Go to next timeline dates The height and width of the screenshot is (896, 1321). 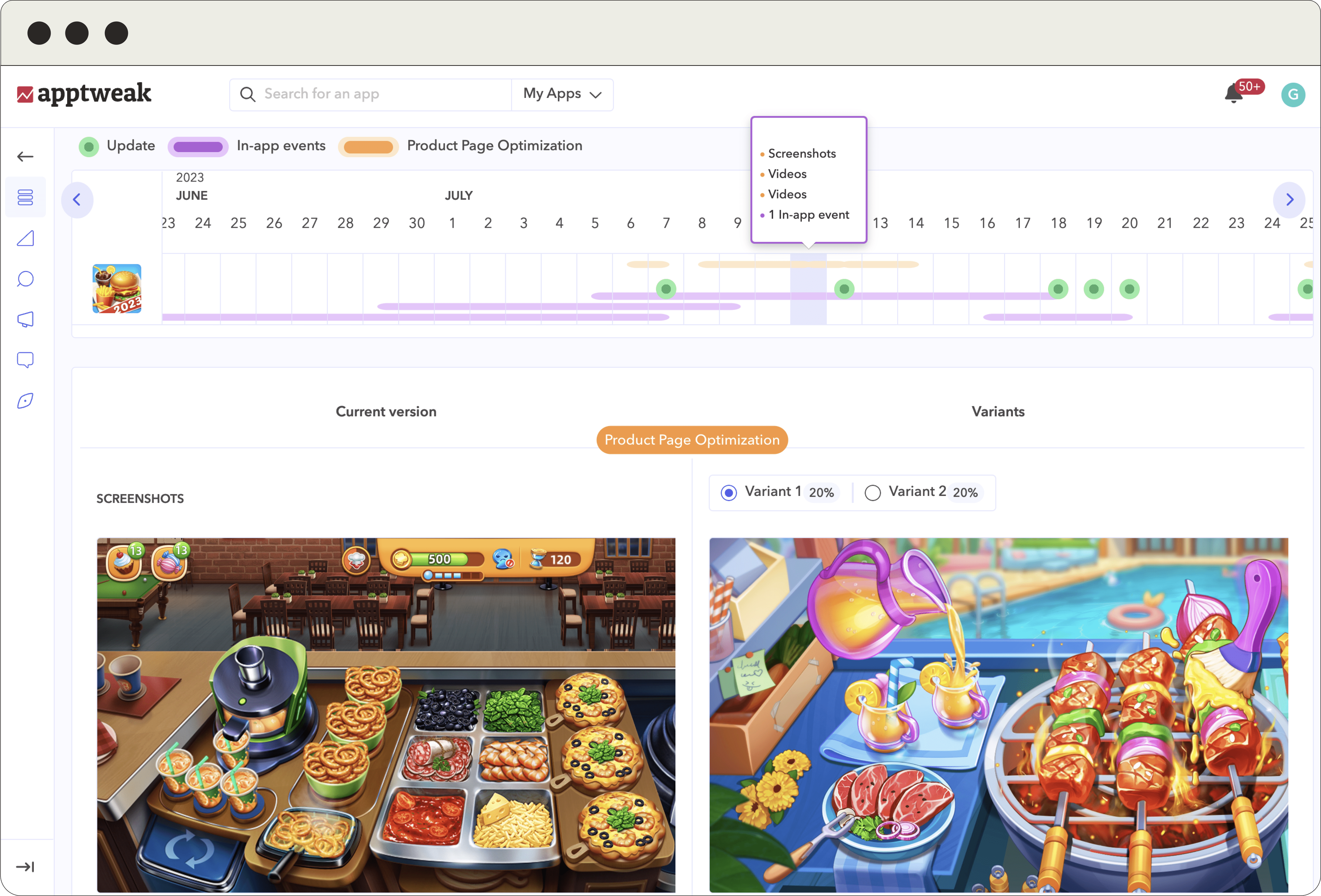[1289, 199]
